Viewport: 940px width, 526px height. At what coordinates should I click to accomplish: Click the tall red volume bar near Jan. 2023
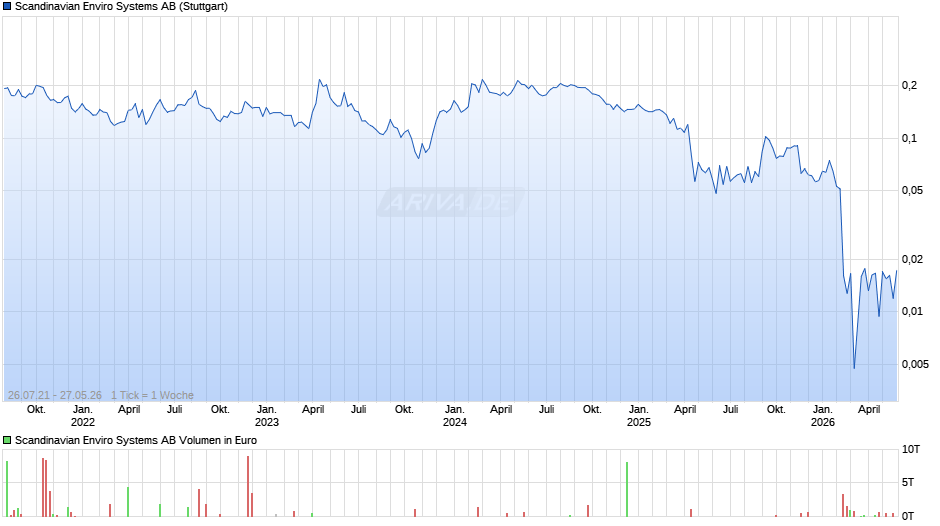pyautogui.click(x=248, y=486)
